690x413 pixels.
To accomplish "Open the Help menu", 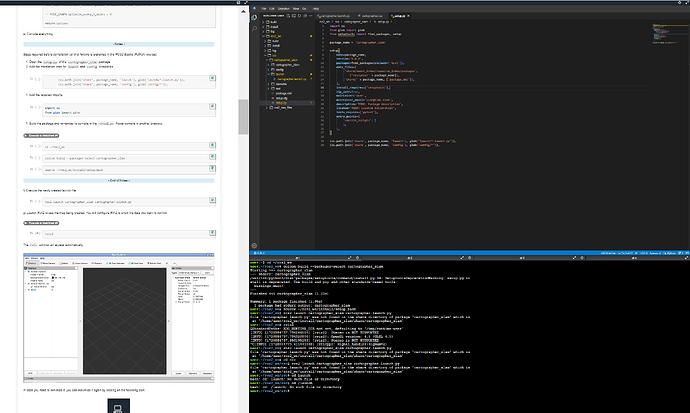I will click(316, 8).
